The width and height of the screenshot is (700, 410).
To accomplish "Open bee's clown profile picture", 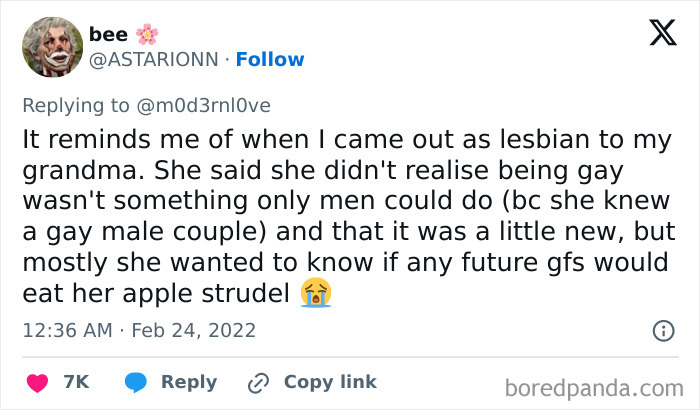I will coord(50,48).
